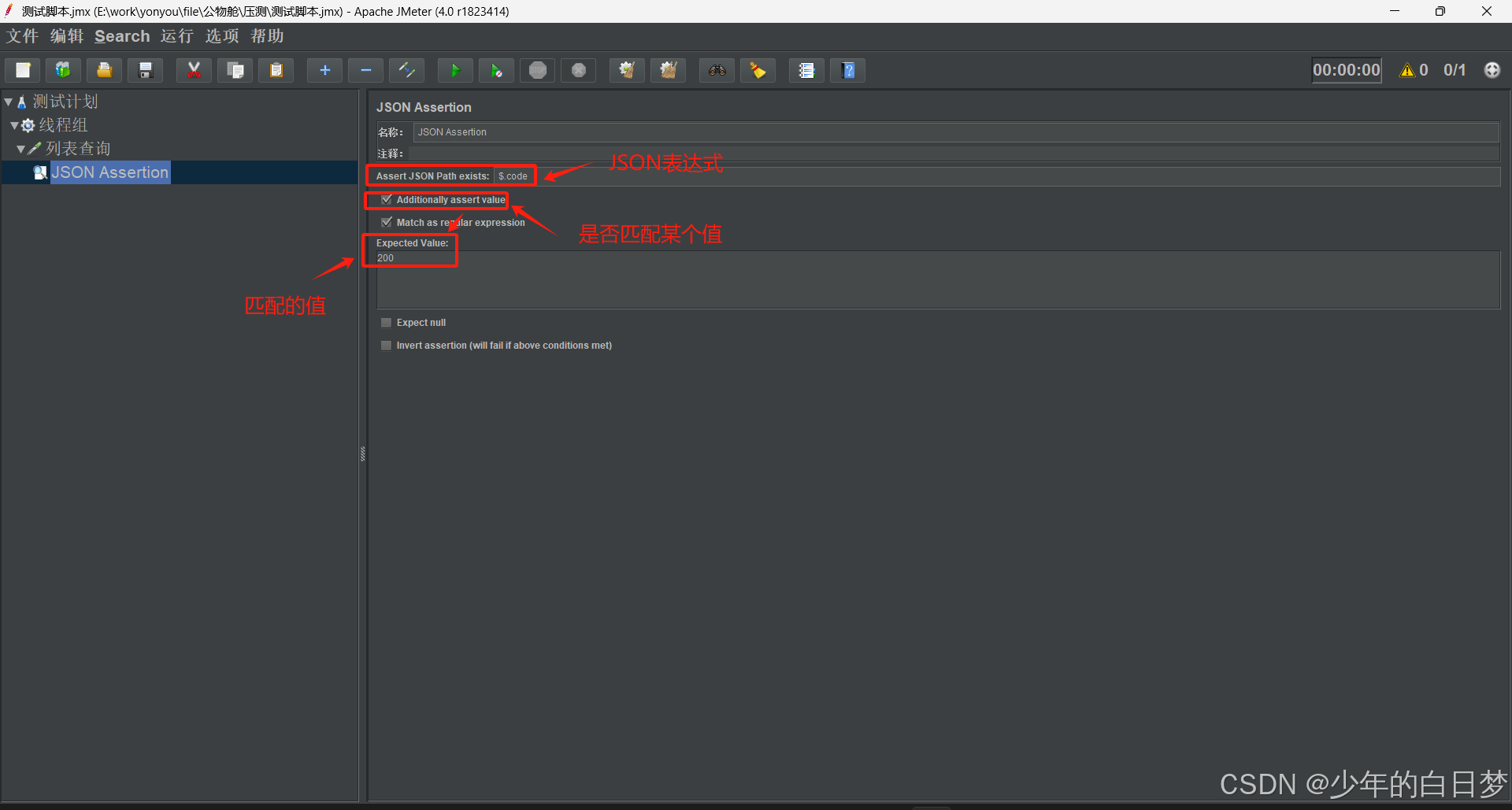Enable Expect null checkbox
1512x810 pixels.
[387, 323]
